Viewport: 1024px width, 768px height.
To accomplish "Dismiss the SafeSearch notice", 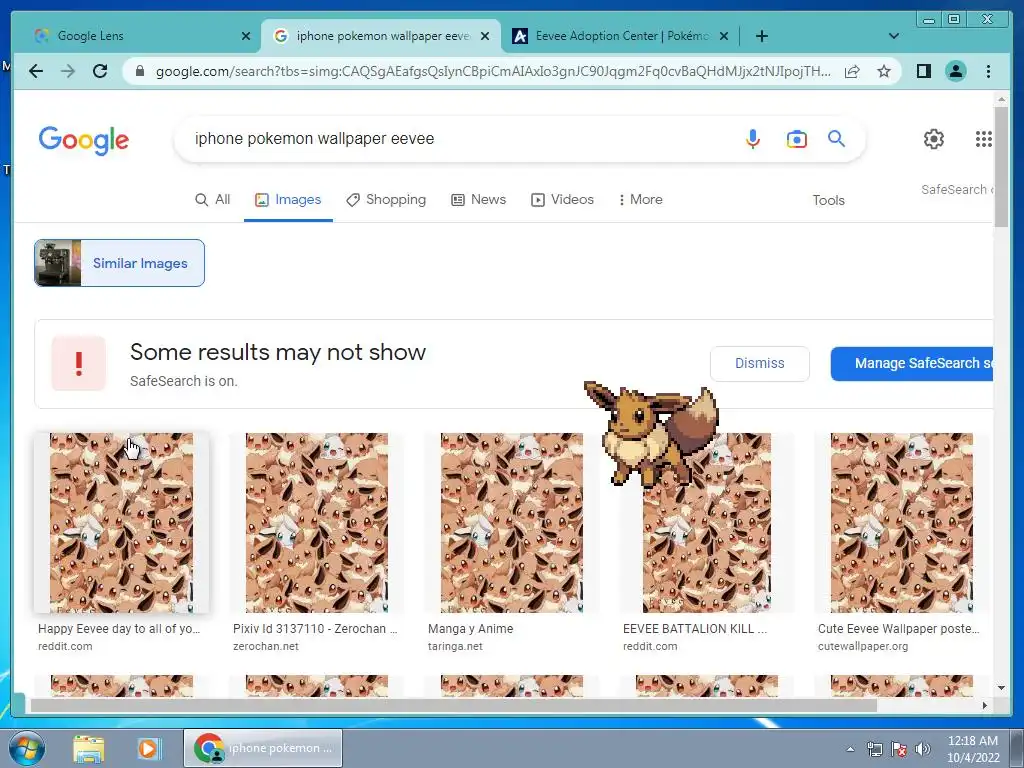I will 760,363.
